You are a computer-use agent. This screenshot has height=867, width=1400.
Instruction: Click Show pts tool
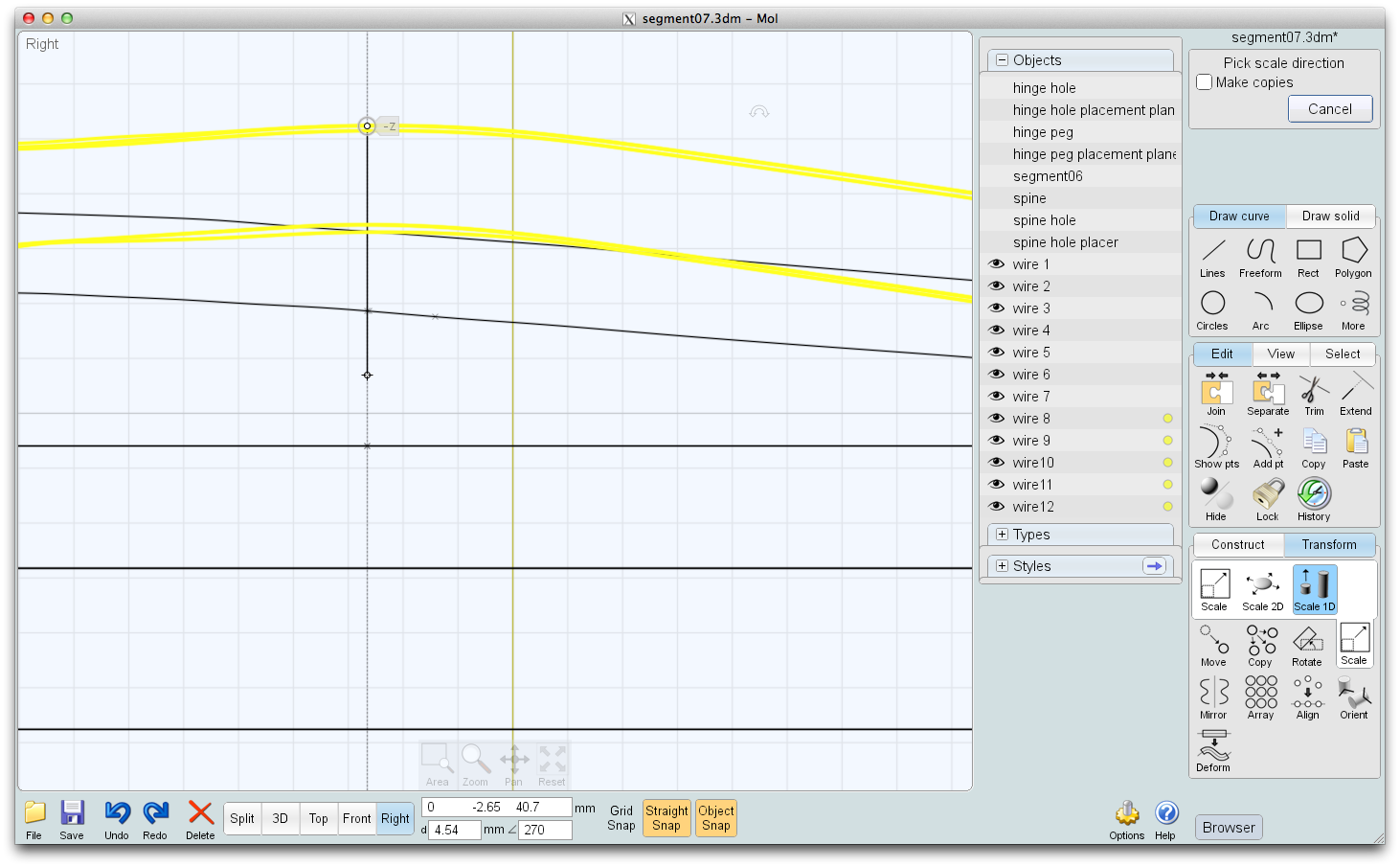click(1216, 447)
